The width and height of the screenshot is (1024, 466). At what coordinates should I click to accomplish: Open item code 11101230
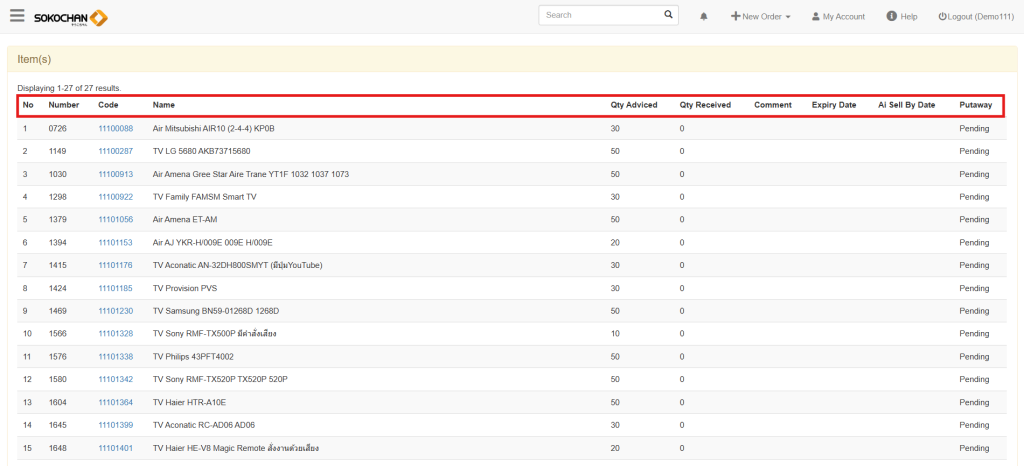click(115, 311)
